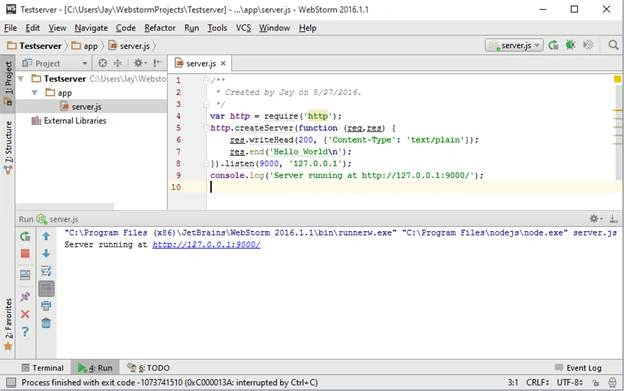Open the View menu
The height and width of the screenshot is (391, 624).
57,28
